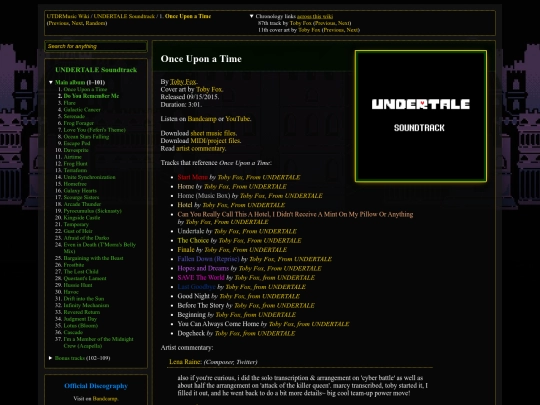Open SAVE The World track link
Viewport: 540px width, 405px height.
[x=201, y=278]
